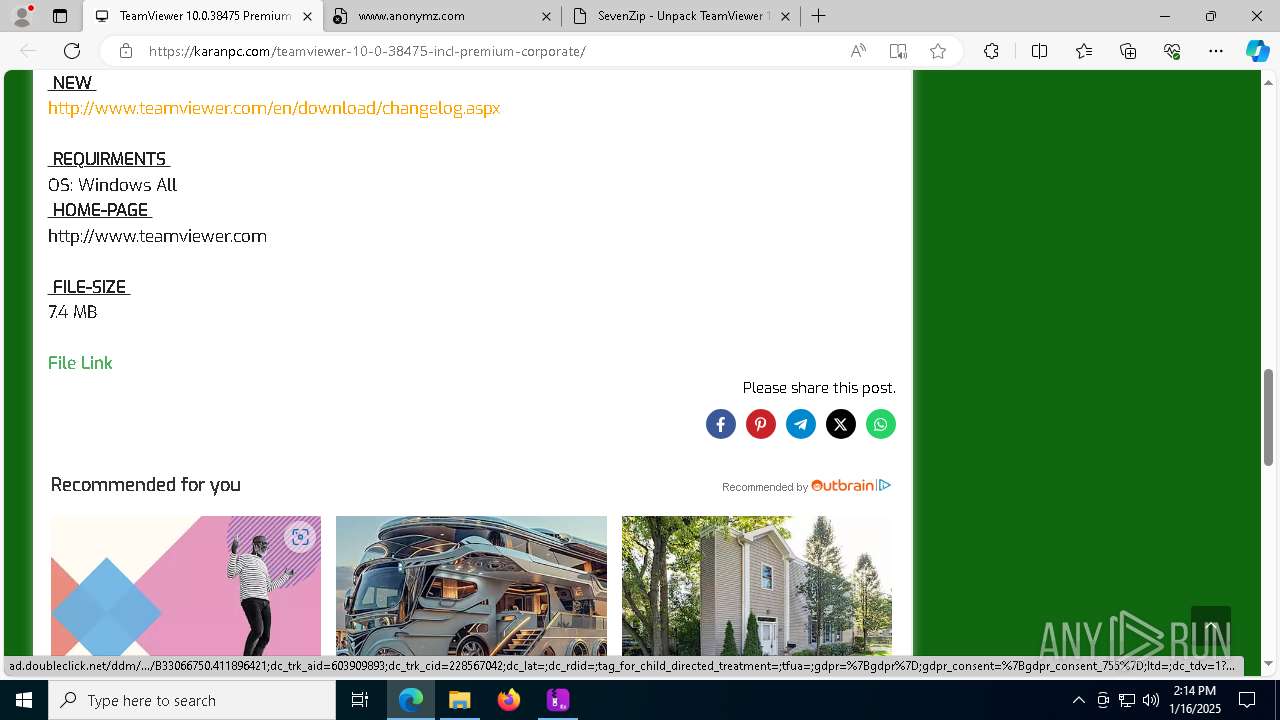Click the Recommended for you heading

coord(145,485)
